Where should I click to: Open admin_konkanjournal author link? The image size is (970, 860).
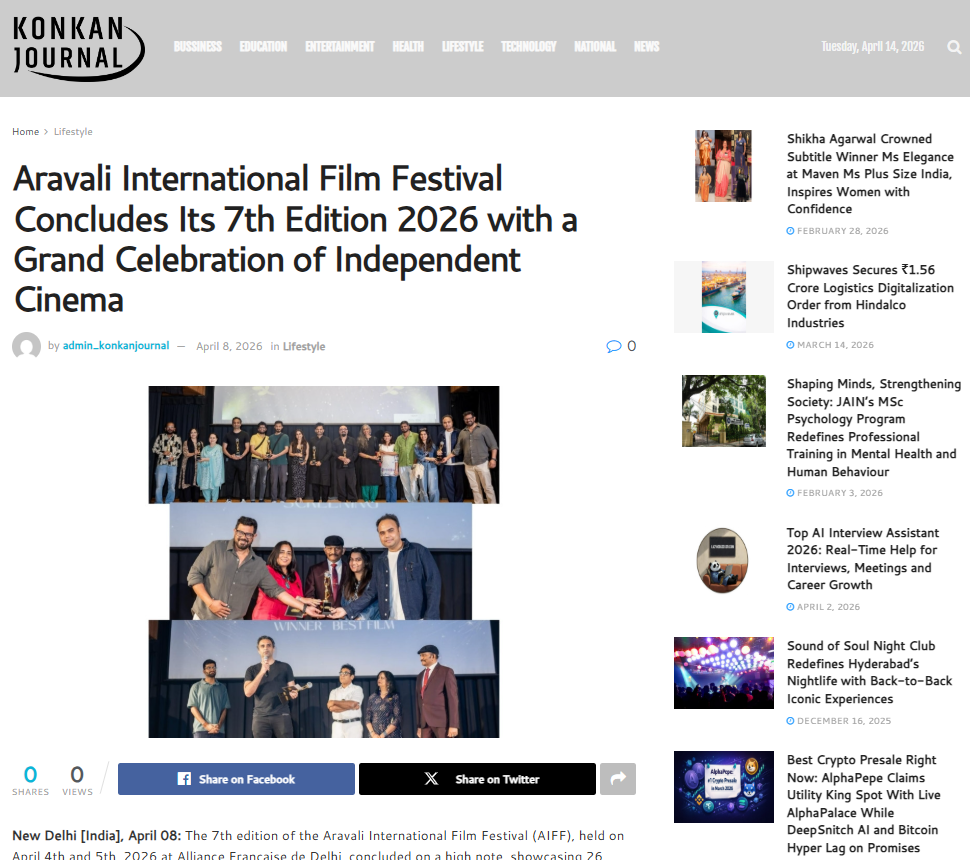pyautogui.click(x=116, y=346)
